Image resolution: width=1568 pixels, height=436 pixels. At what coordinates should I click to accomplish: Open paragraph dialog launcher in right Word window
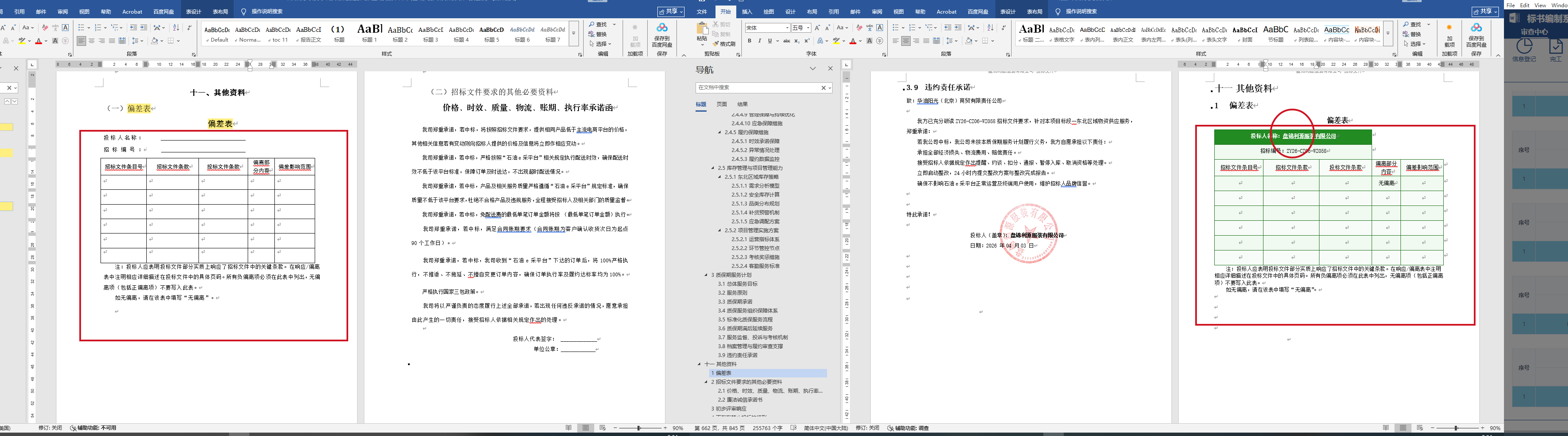(1008, 55)
